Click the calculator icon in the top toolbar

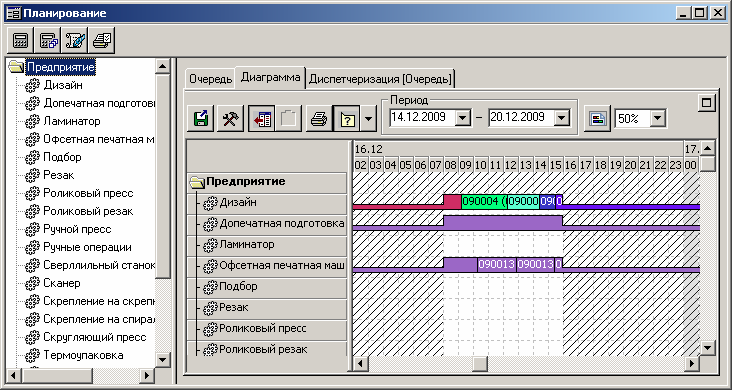[x=20, y=40]
